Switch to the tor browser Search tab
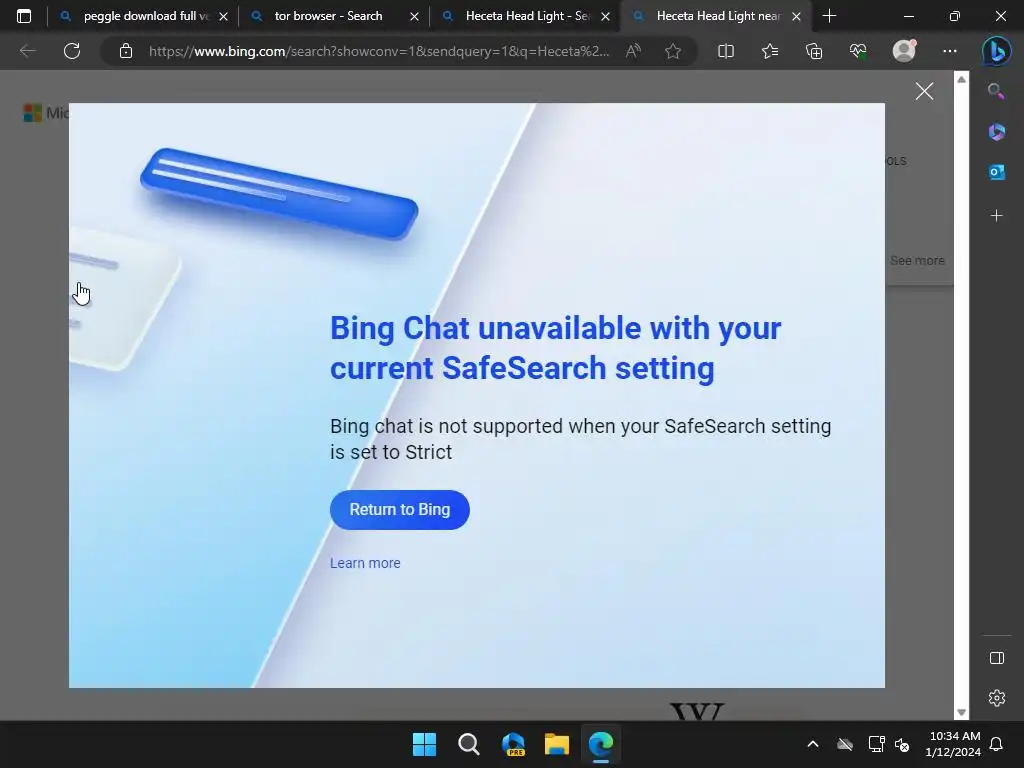The image size is (1024, 768). click(334, 16)
